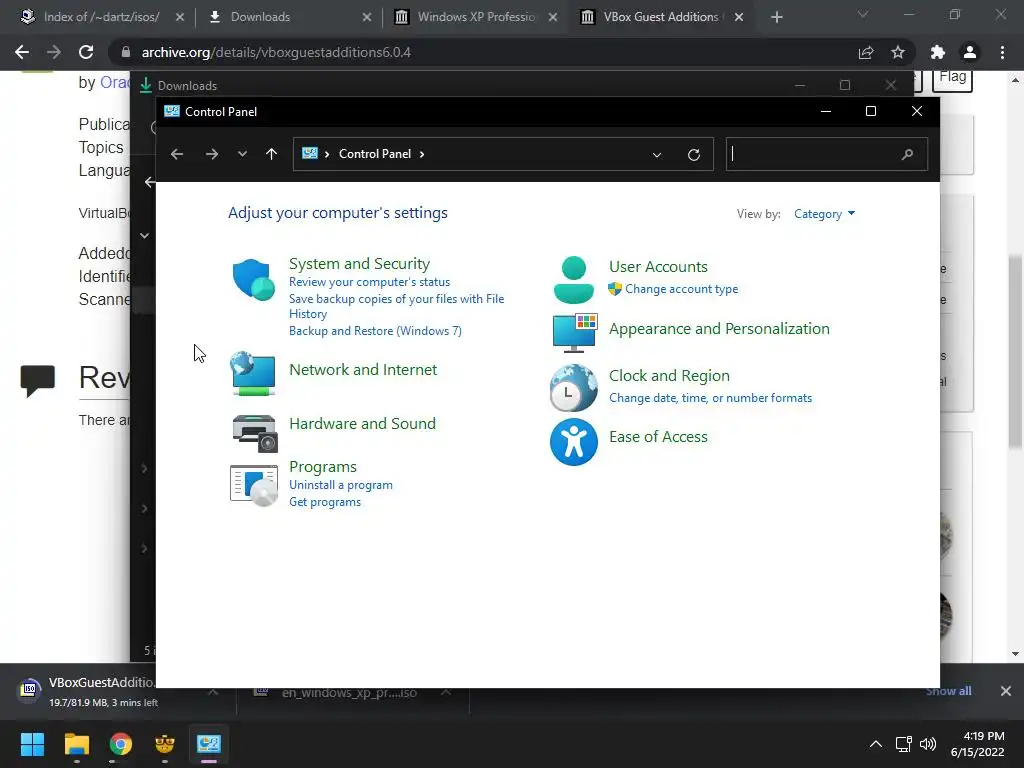Show hidden system tray icons

pyautogui.click(x=876, y=744)
